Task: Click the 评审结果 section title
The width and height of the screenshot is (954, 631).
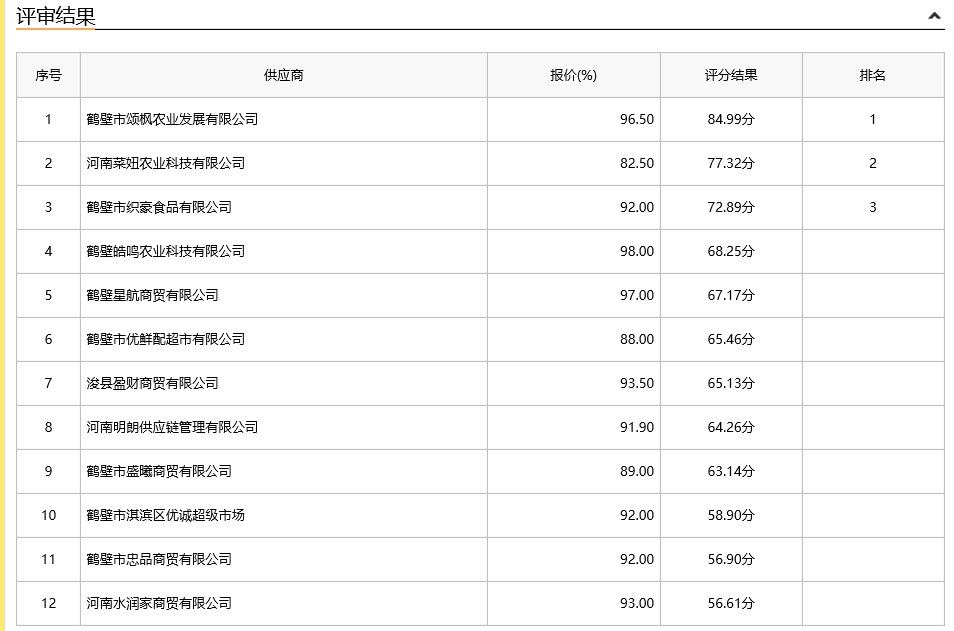Action: (56, 16)
